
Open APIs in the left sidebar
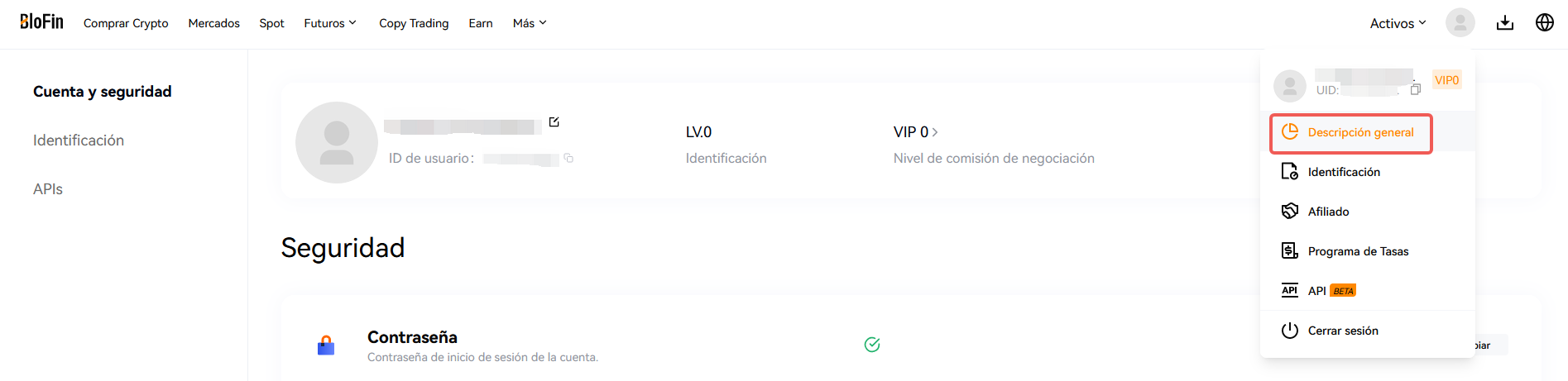pyautogui.click(x=48, y=189)
